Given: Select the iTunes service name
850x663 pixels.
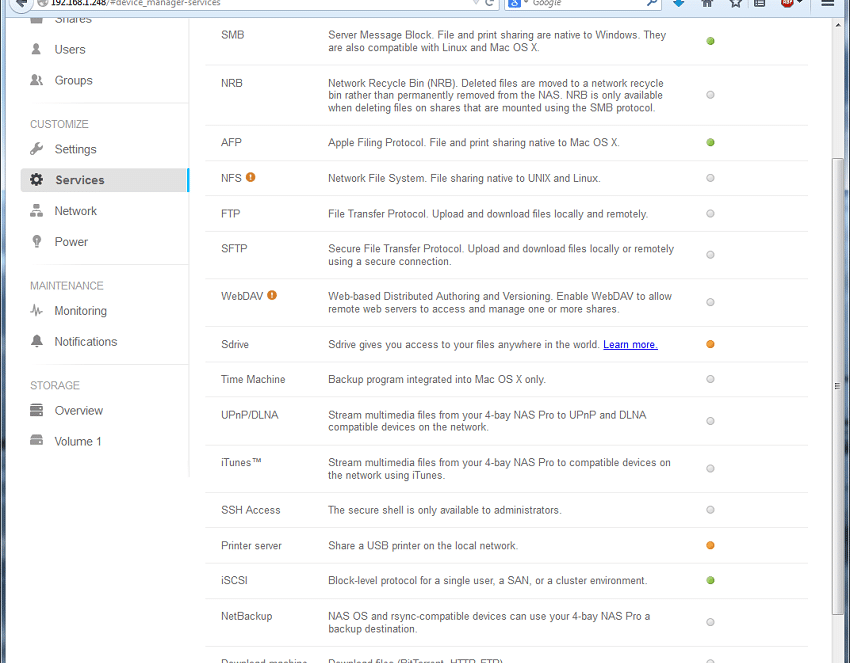Looking at the screenshot, I should click(x=241, y=462).
